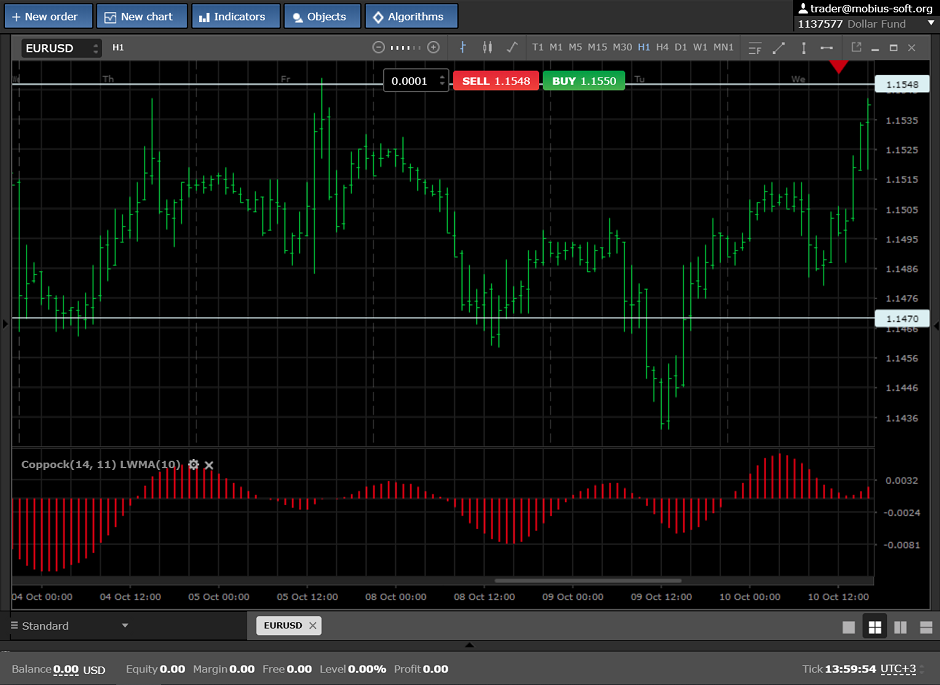
Task: Expand bottom panel with up arrow
Action: 469,645
